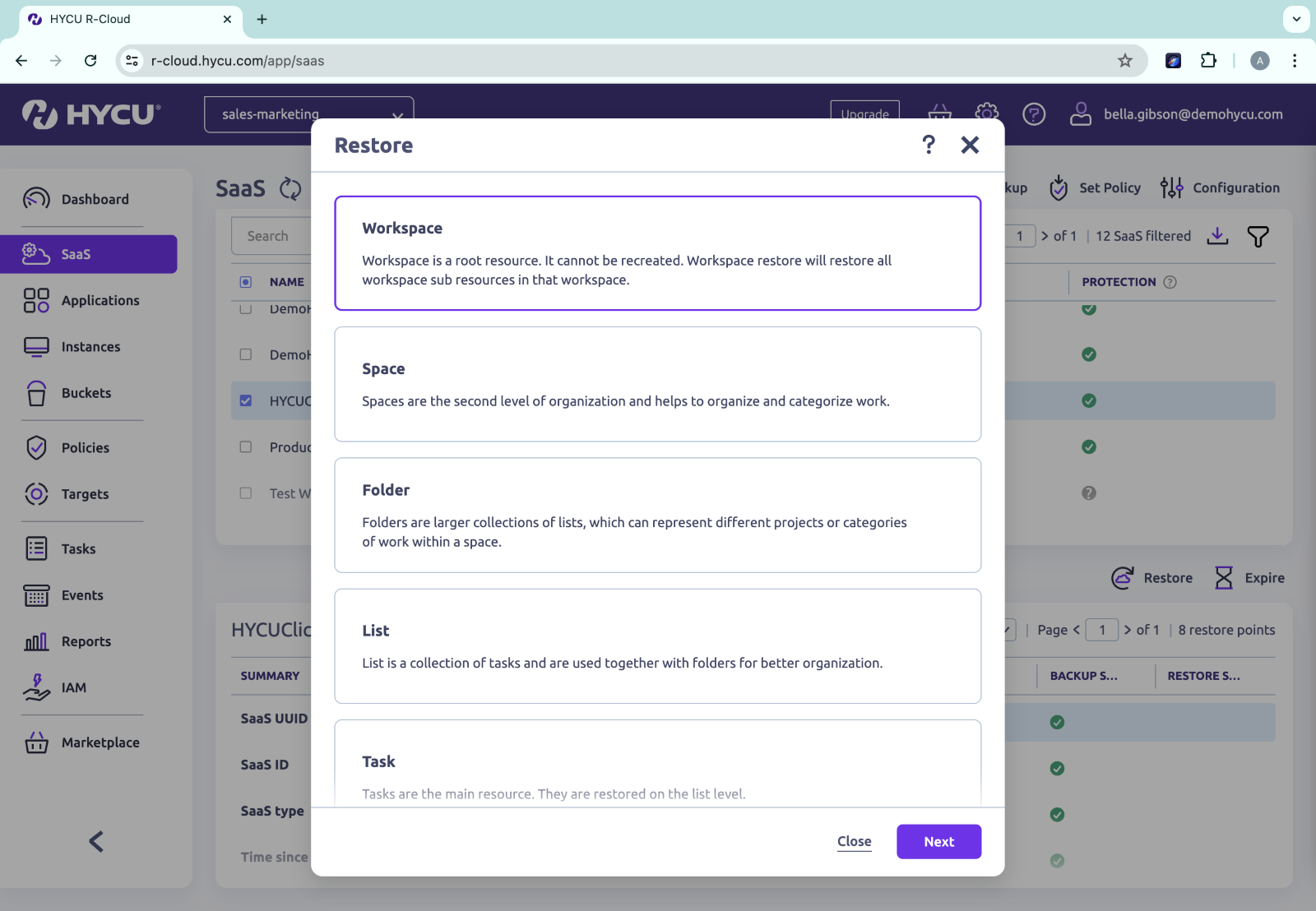The image size is (1316, 911).
Task: Select the Workspace restore option card
Action: 657,252
